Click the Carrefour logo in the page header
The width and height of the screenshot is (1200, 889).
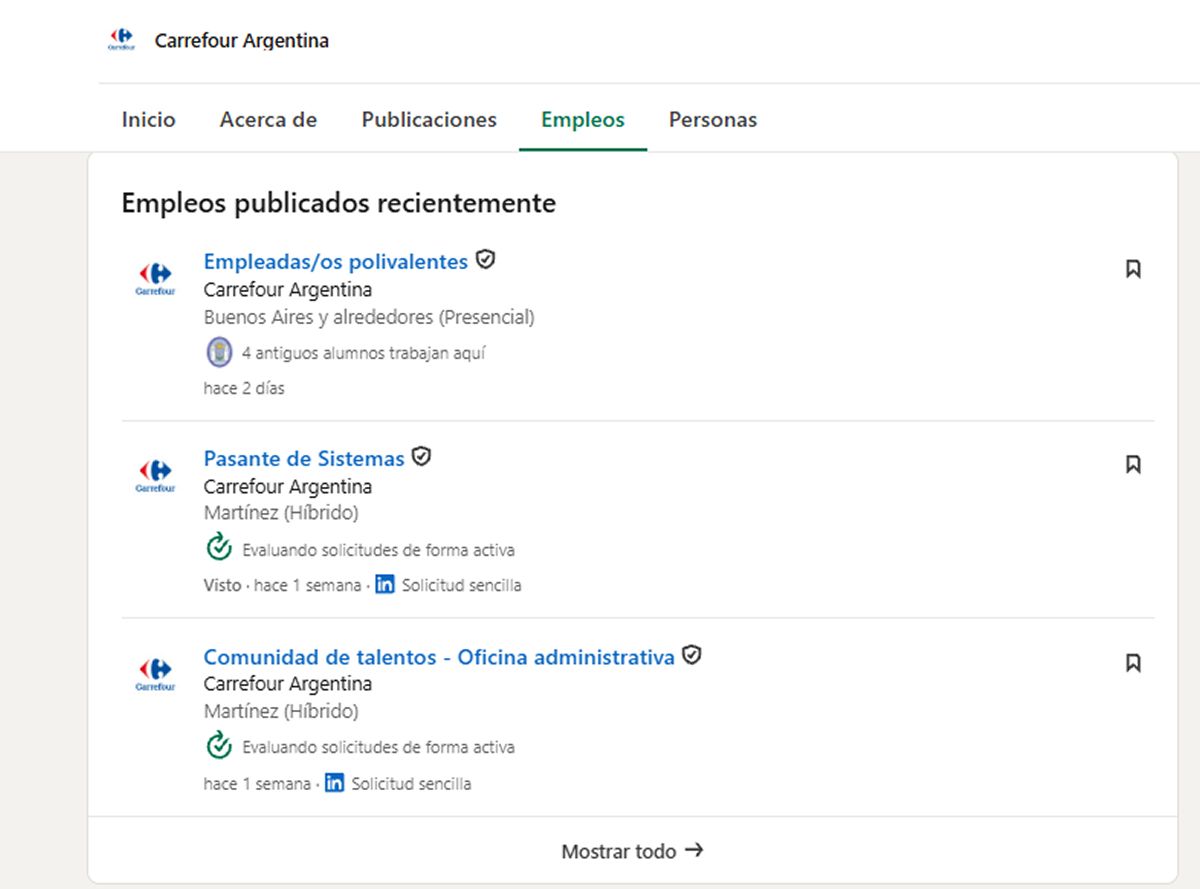pos(122,41)
